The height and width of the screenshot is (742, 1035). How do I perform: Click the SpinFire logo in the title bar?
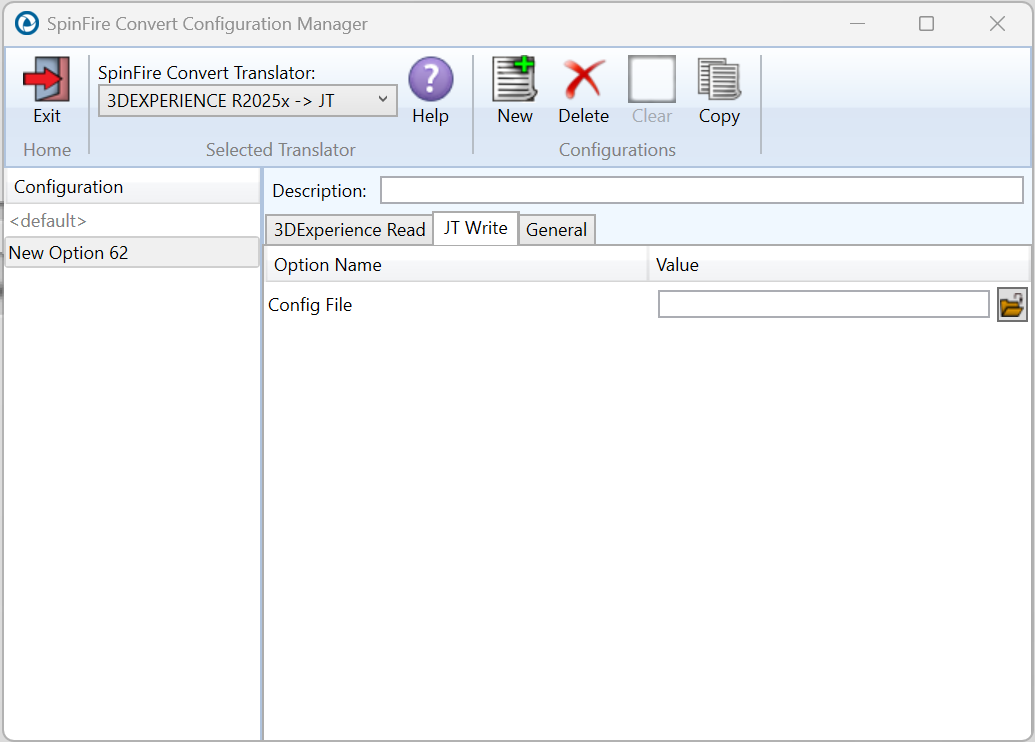point(27,24)
